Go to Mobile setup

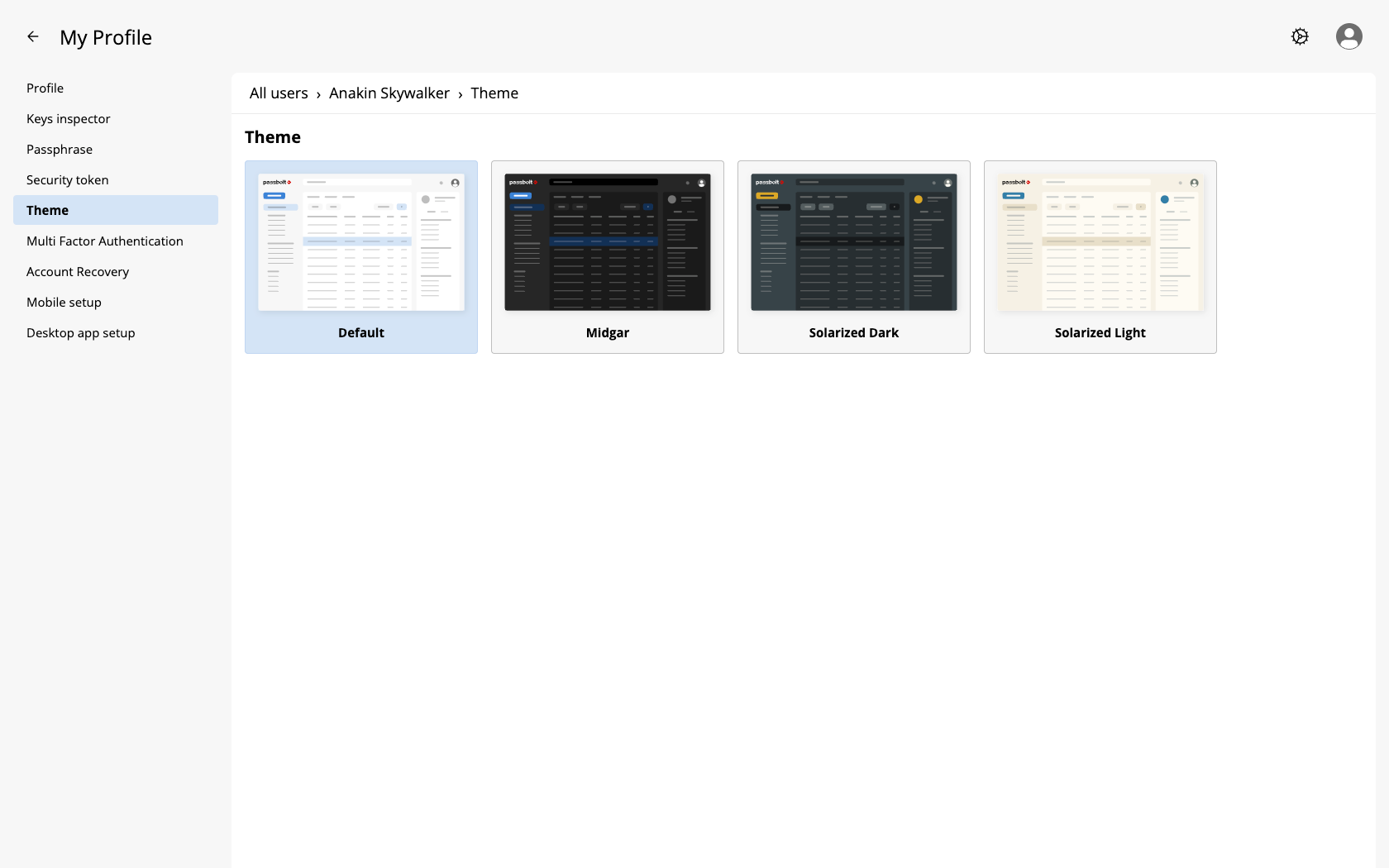(x=116, y=303)
